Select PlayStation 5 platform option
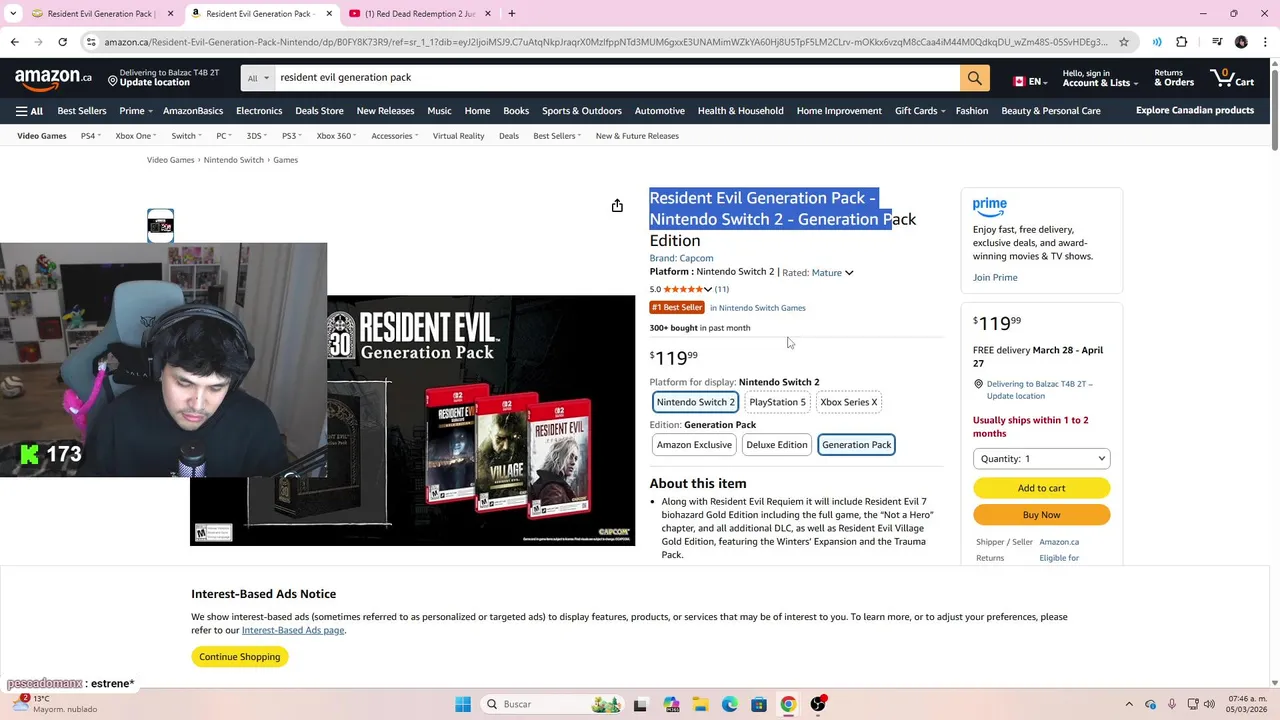The width and height of the screenshot is (1280, 720). pyautogui.click(x=777, y=402)
